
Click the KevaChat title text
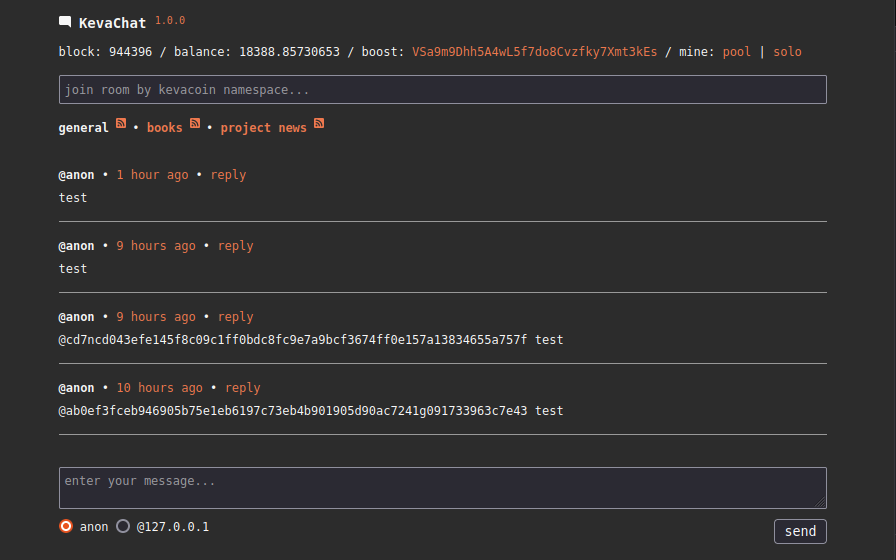pyautogui.click(x=113, y=23)
